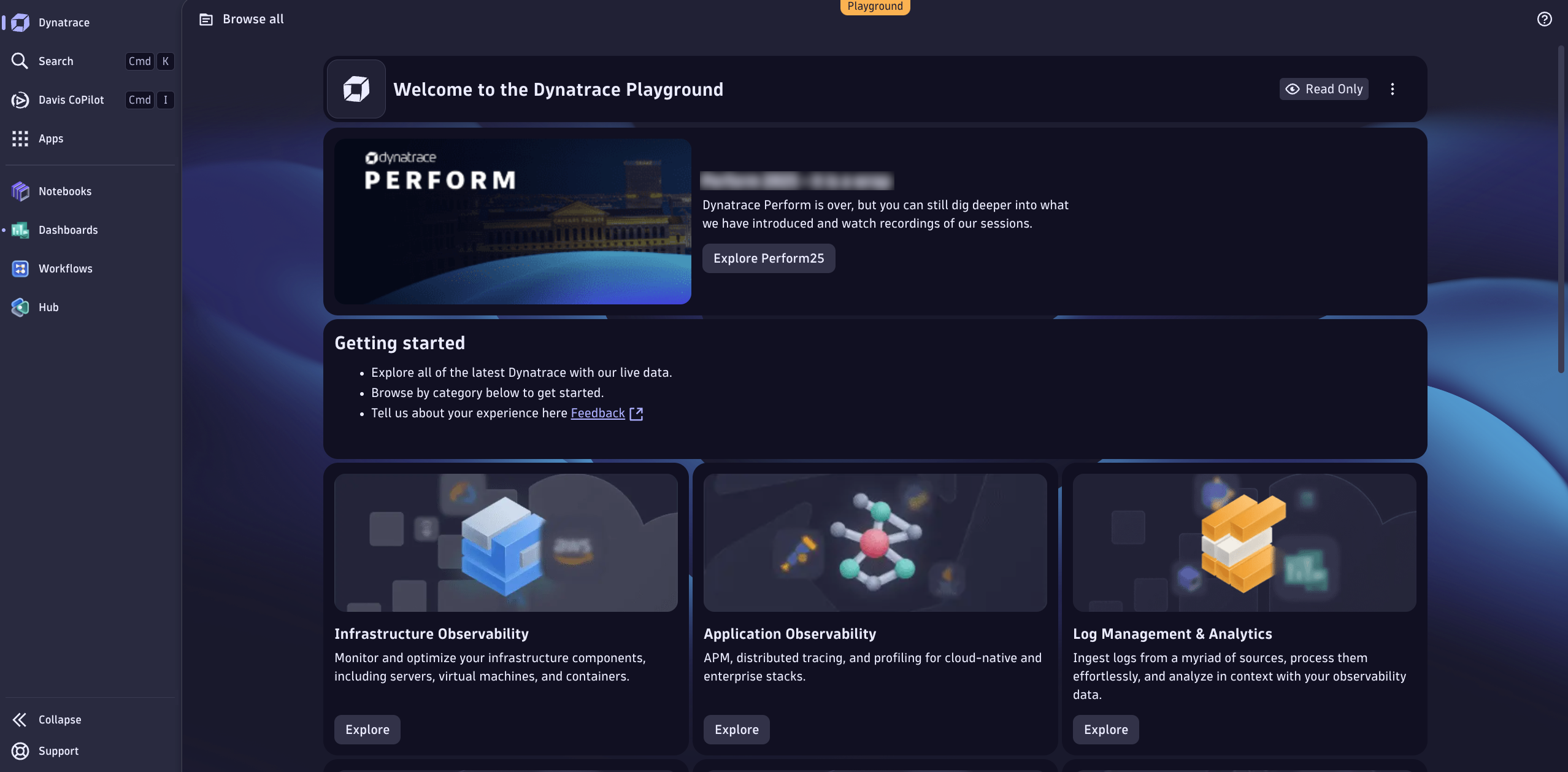This screenshot has height=772, width=1568.
Task: Click the Explore Perform25 button
Action: click(769, 258)
